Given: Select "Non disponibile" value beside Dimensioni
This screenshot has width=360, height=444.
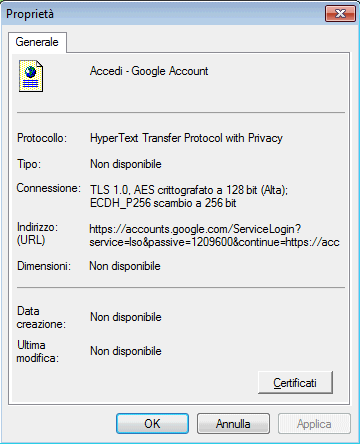Looking at the screenshot, I should (125, 266).
